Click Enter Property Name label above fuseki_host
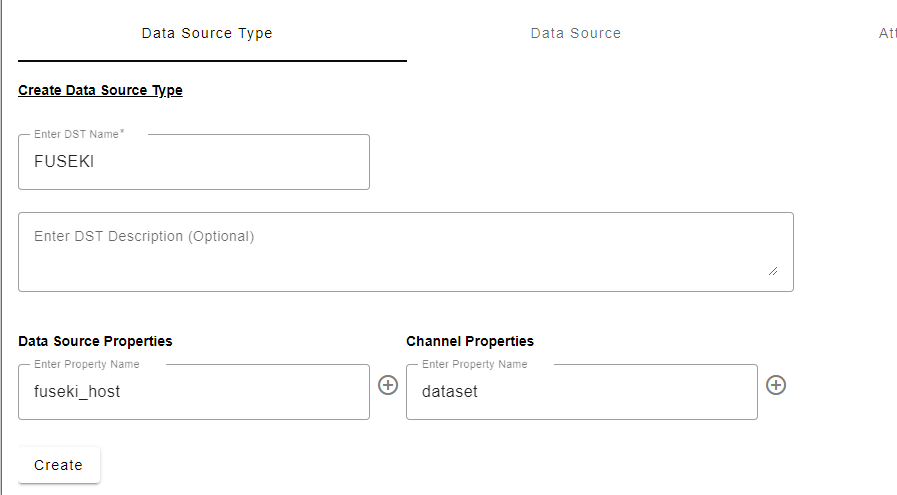 [87, 364]
